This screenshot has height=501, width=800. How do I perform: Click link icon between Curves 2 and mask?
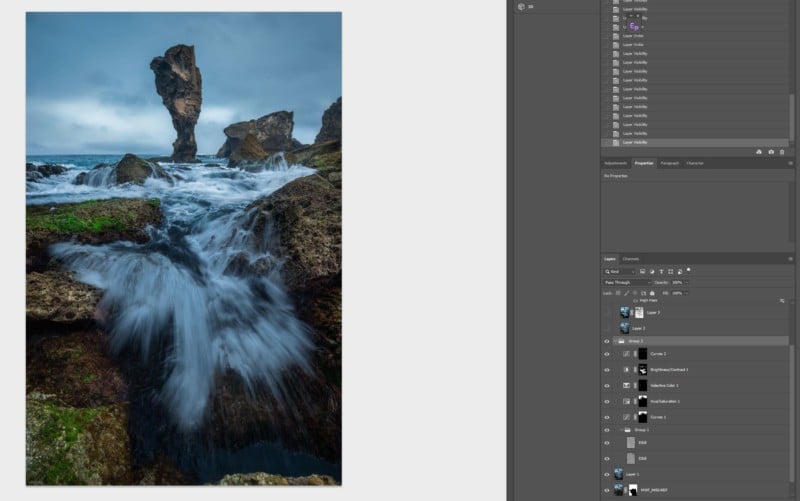point(635,354)
